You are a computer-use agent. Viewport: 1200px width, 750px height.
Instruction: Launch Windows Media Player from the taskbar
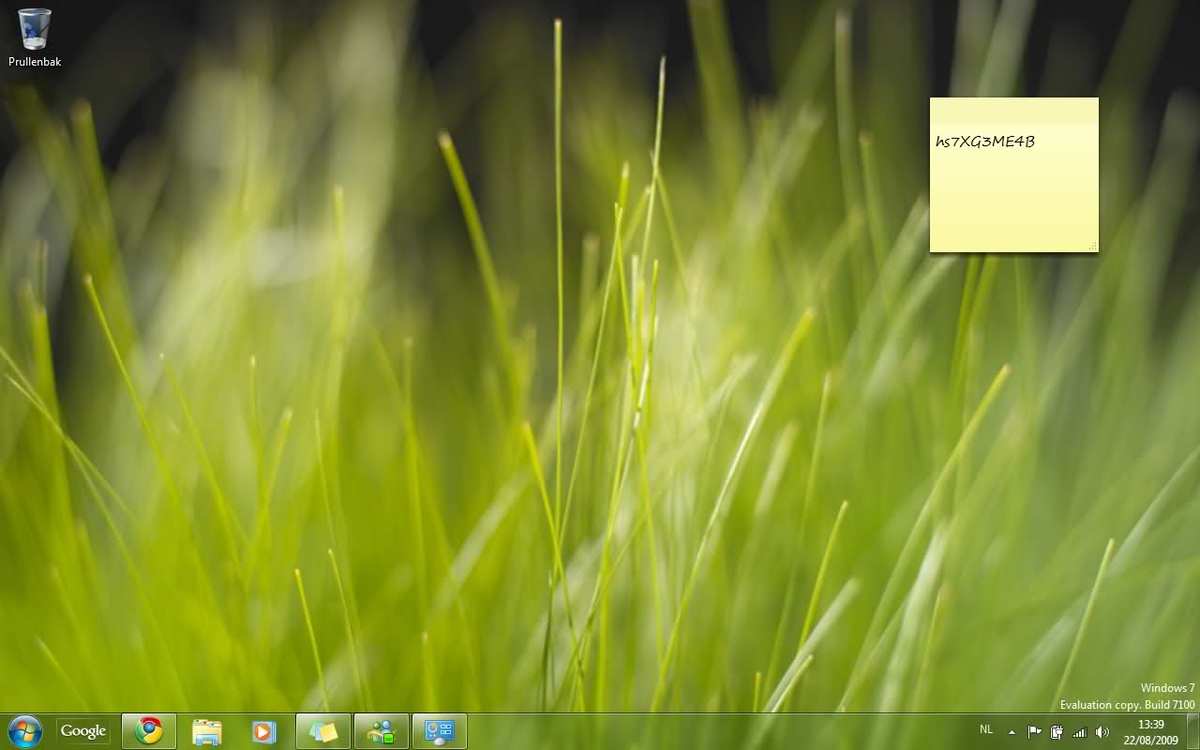point(264,731)
